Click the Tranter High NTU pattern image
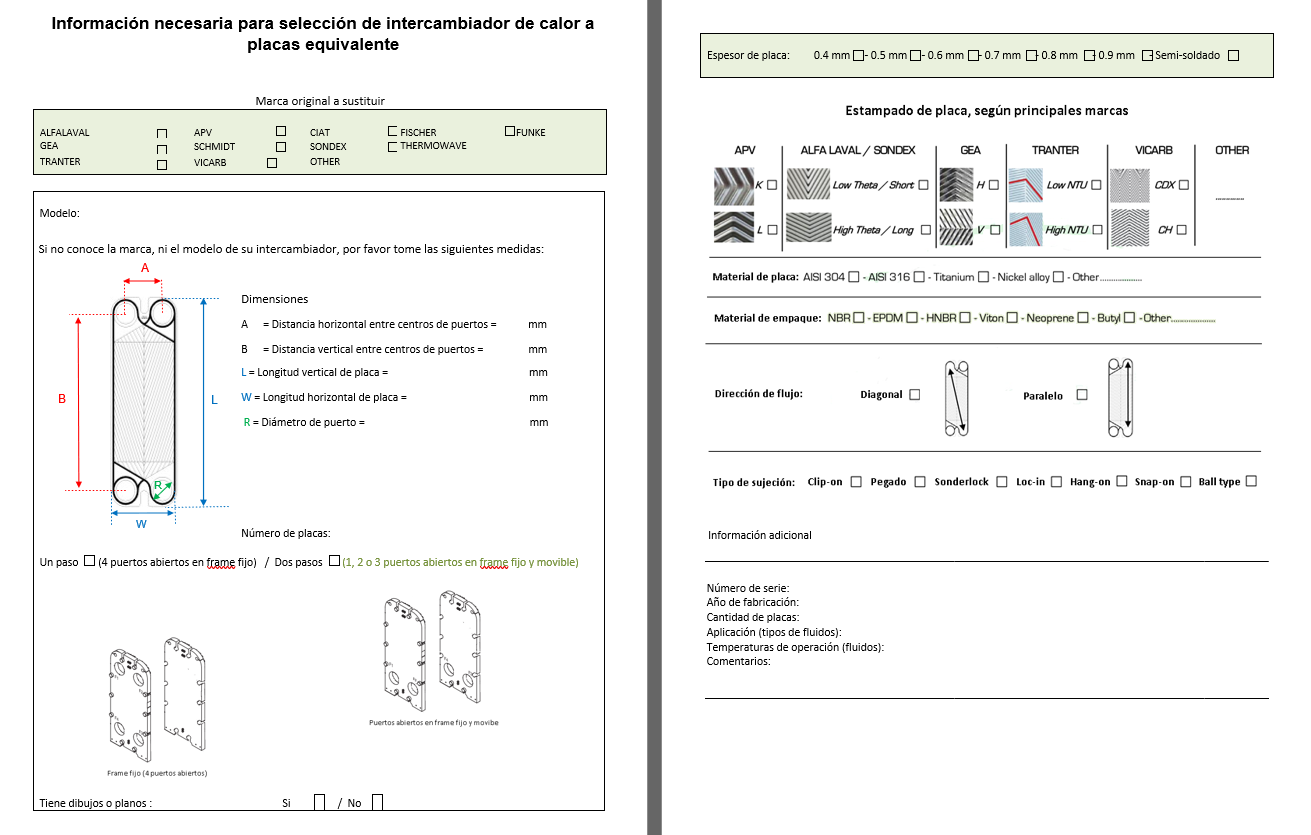Screen dimensions: 1311x835 pyautogui.click(x=1025, y=230)
